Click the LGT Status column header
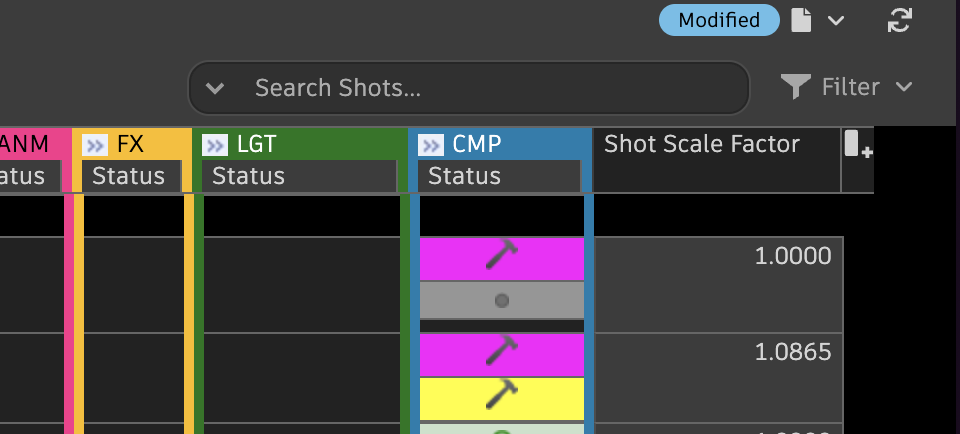 click(x=299, y=177)
